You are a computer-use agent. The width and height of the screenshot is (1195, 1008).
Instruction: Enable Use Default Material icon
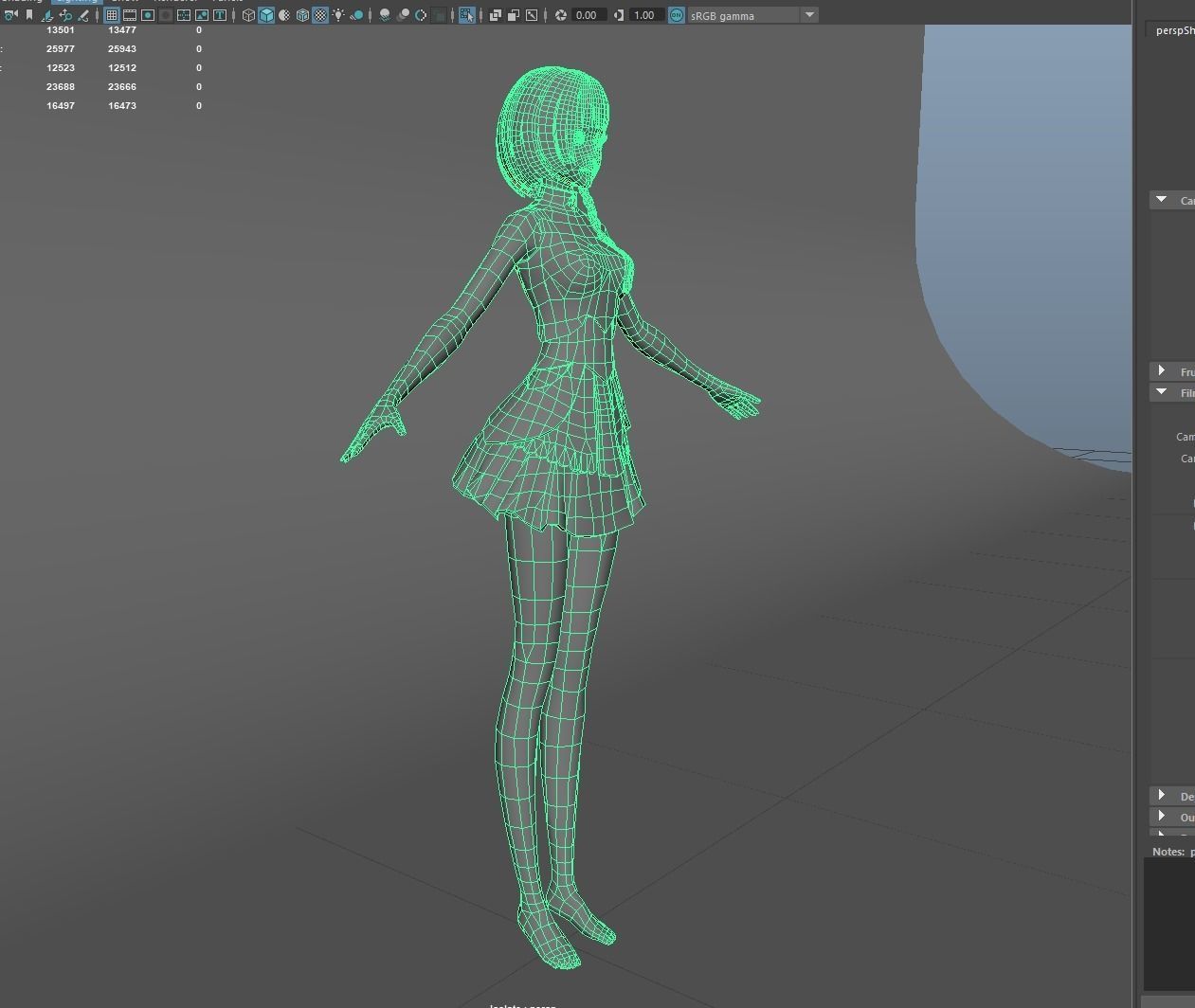pos(284,15)
